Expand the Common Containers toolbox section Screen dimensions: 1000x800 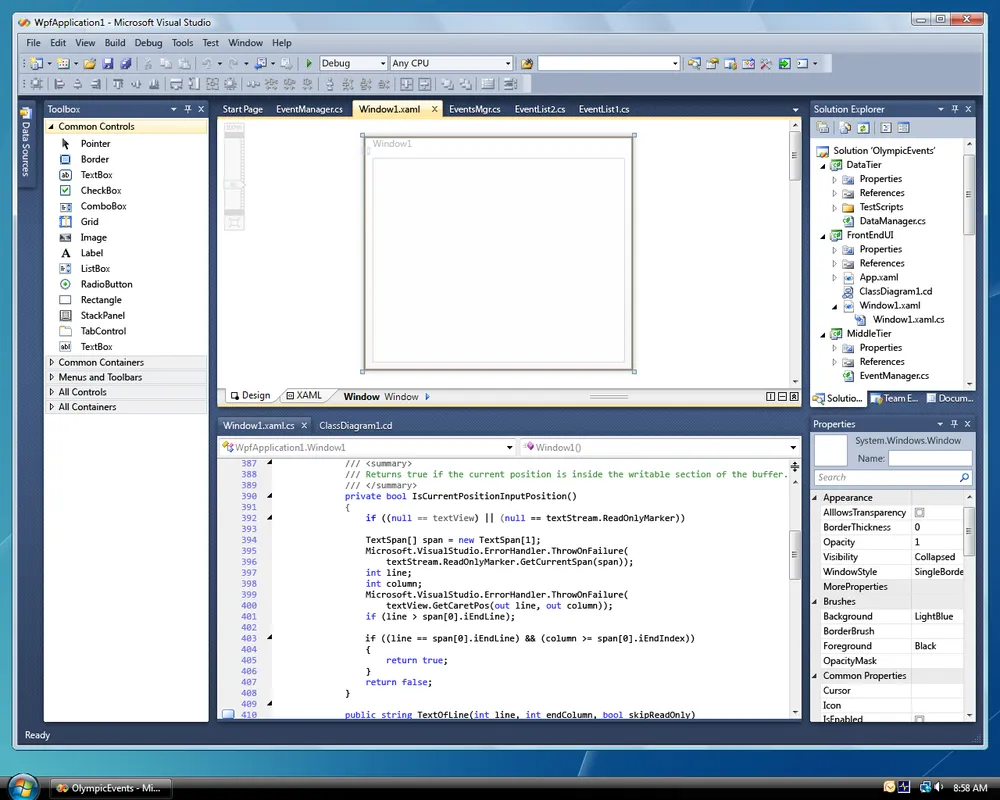coord(100,363)
